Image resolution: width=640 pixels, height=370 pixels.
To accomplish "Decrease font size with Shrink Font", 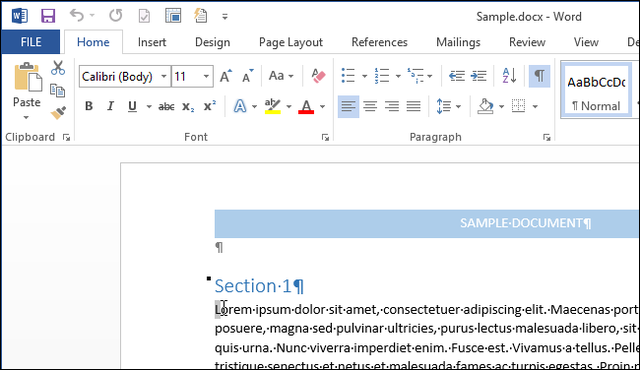I will (247, 76).
